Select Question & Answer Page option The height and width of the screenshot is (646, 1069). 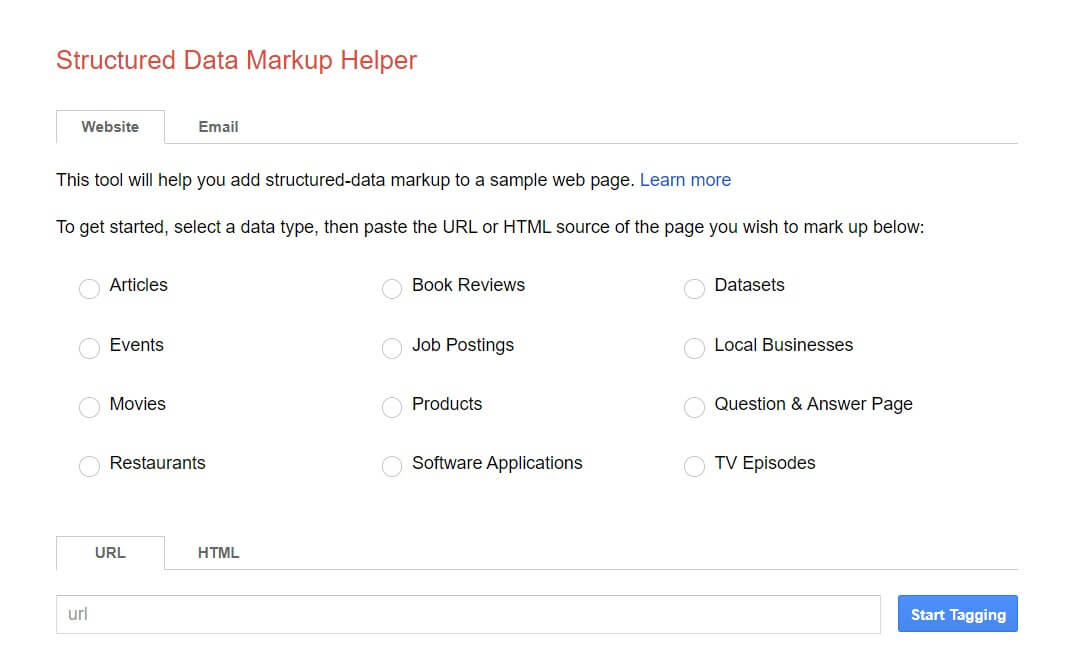[694, 407]
